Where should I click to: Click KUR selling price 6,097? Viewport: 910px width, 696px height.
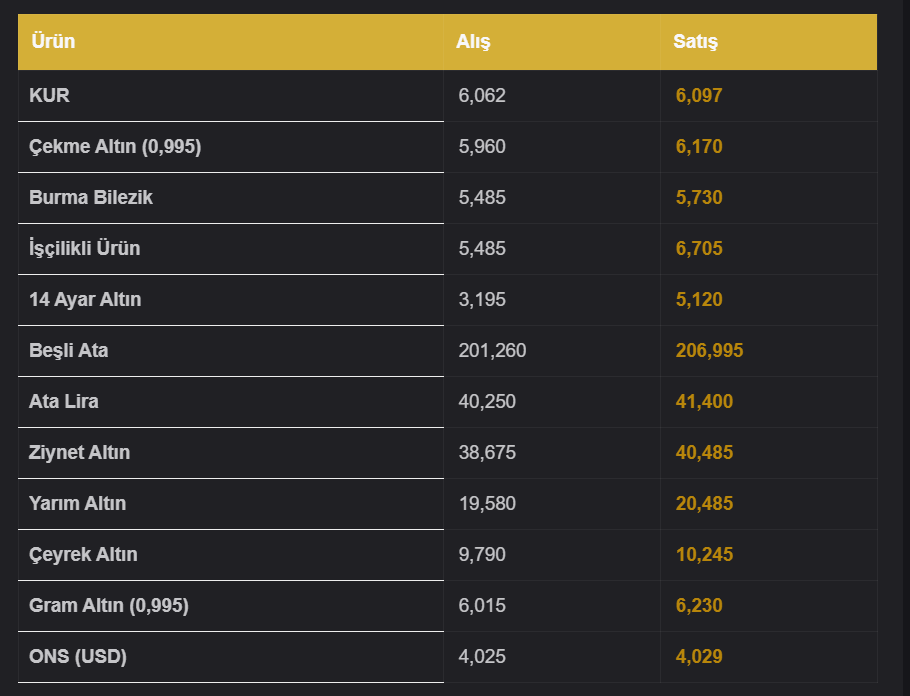click(x=699, y=95)
